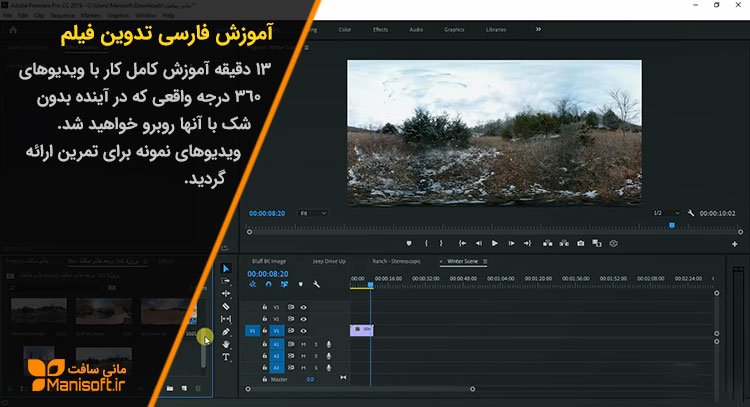Select the clip on track V1
This screenshot has height=407, width=750.
click(x=362, y=330)
